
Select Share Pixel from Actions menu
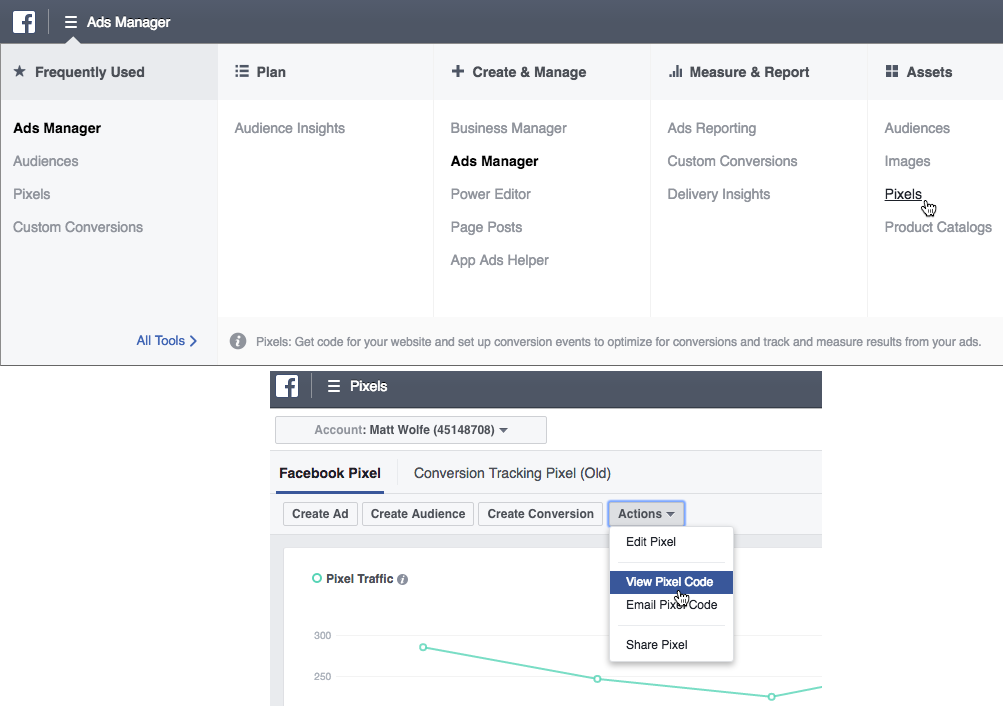click(x=671, y=645)
